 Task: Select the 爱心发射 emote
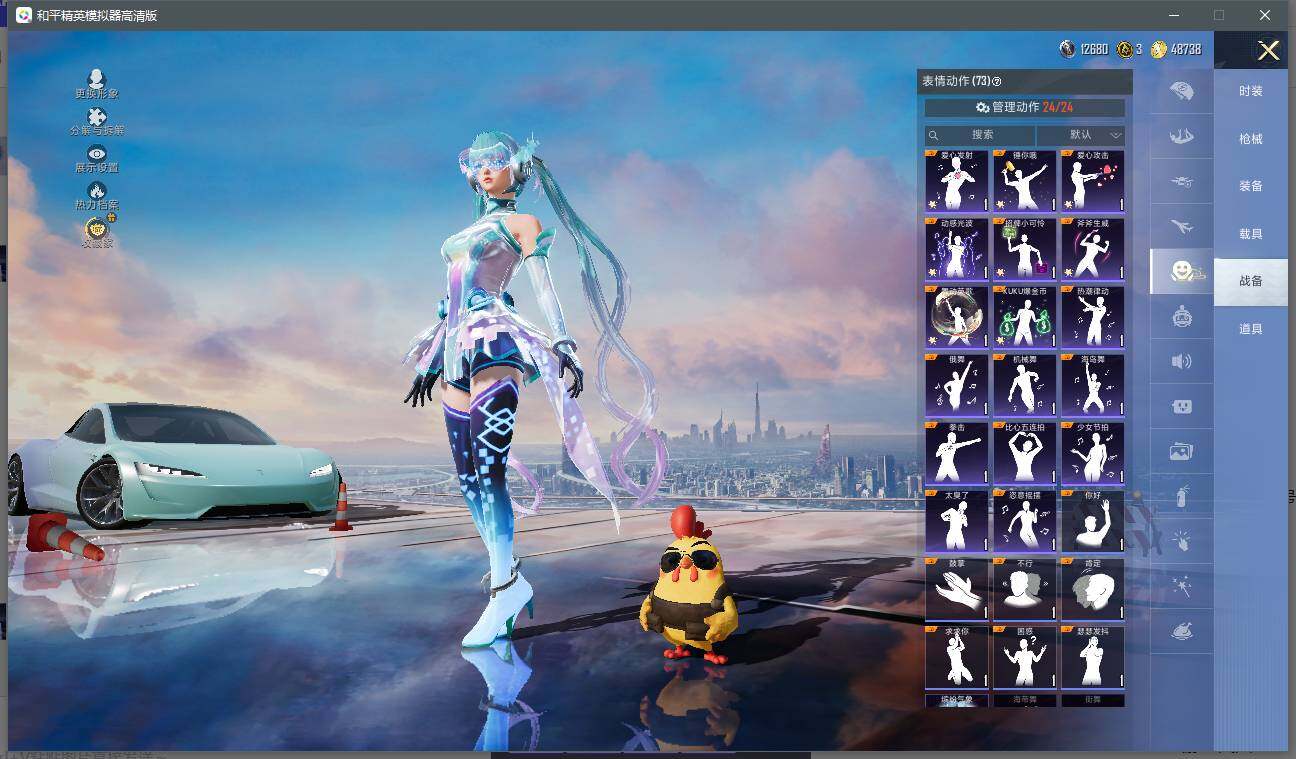tap(957, 181)
